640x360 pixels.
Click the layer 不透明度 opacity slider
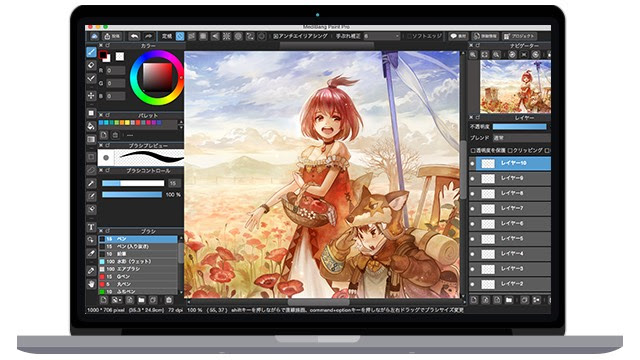coord(520,127)
